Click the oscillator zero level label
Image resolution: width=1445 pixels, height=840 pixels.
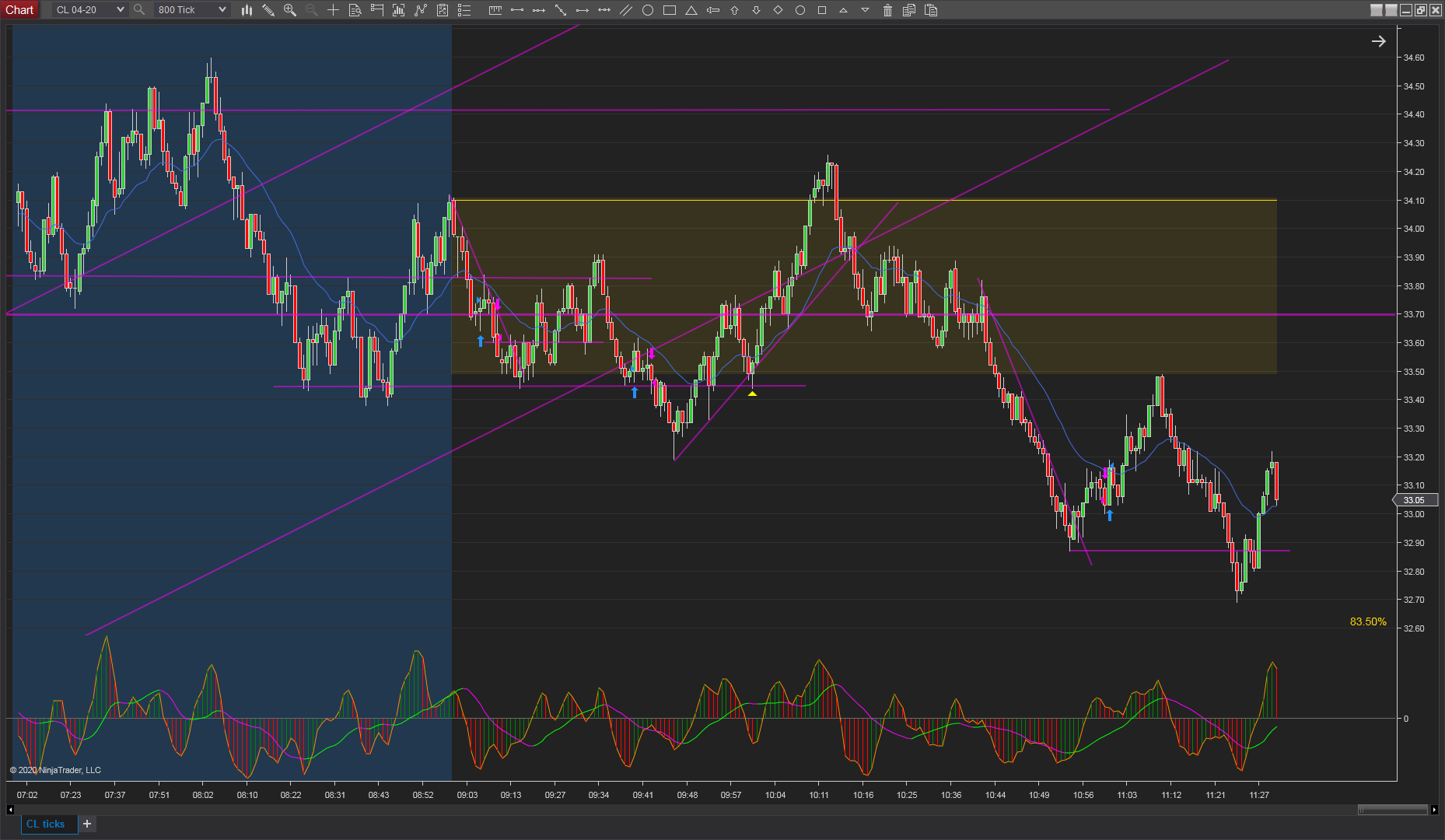tap(1405, 719)
